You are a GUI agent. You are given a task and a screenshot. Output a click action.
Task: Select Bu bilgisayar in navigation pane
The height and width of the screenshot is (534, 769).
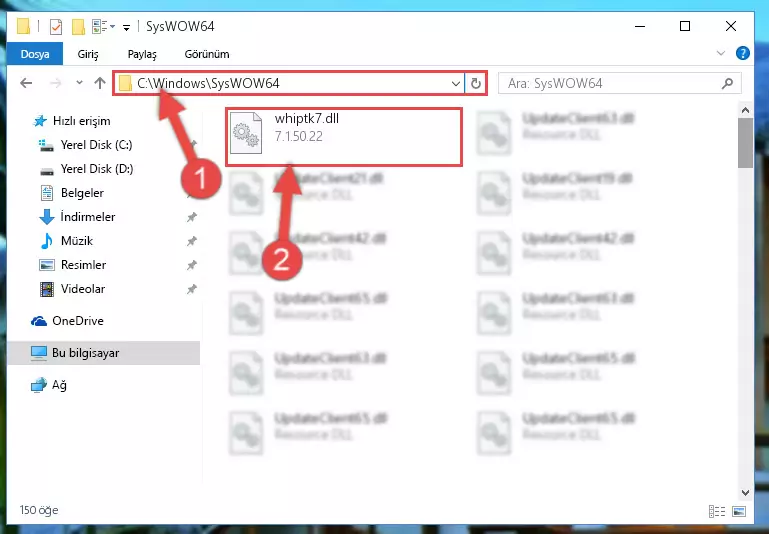pyautogui.click(x=85, y=353)
